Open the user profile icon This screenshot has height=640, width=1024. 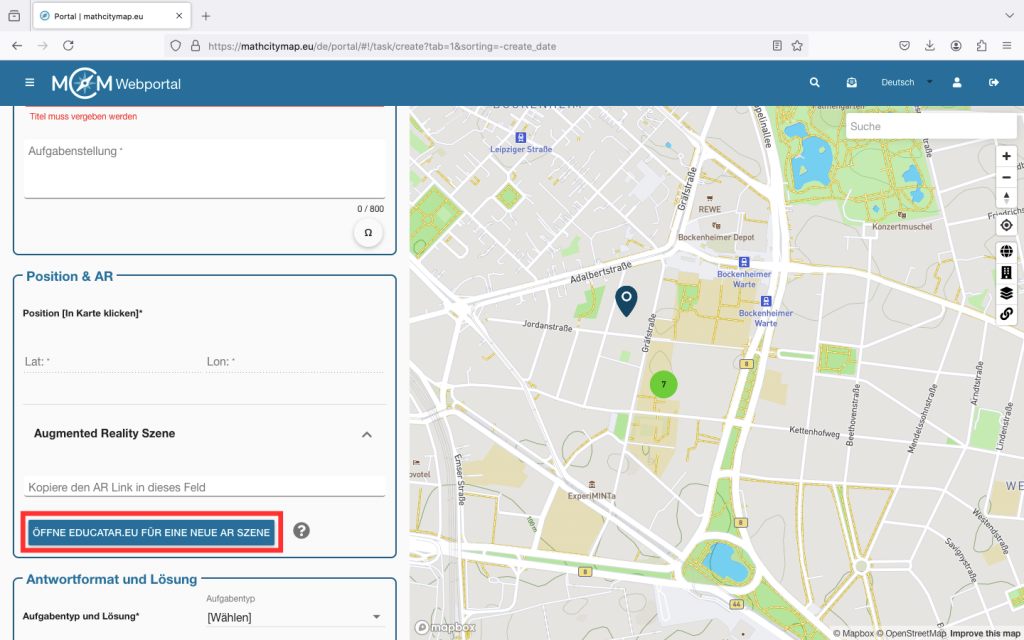pyautogui.click(x=957, y=83)
